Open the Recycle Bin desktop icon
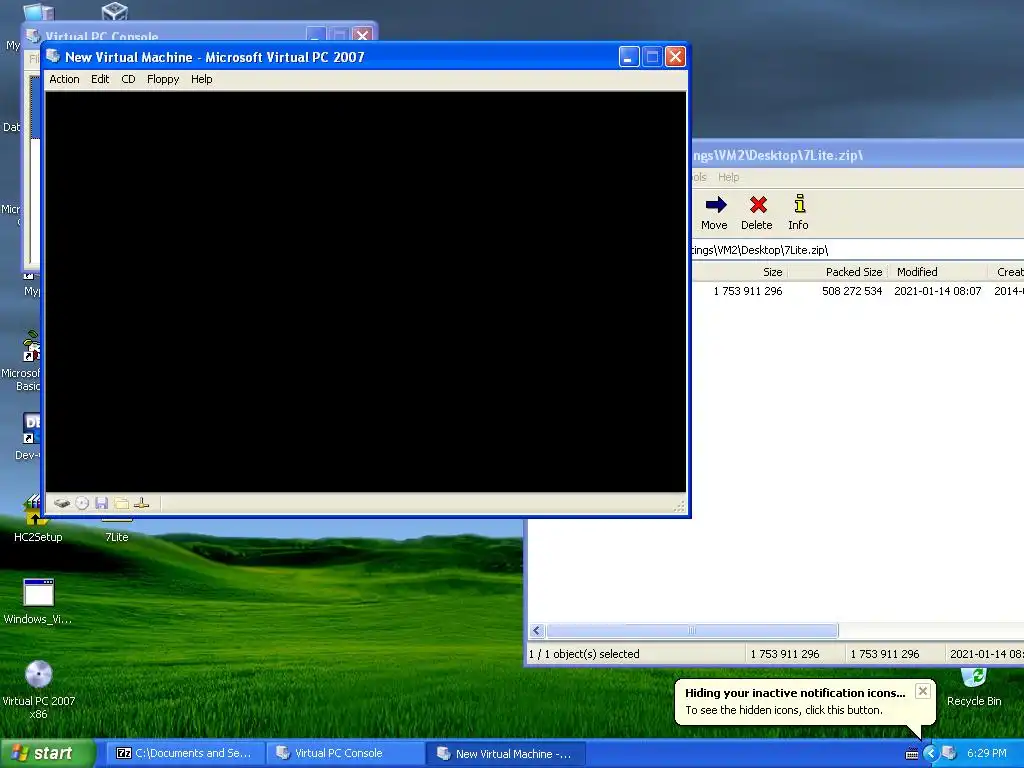The height and width of the screenshot is (768, 1024). click(974, 688)
